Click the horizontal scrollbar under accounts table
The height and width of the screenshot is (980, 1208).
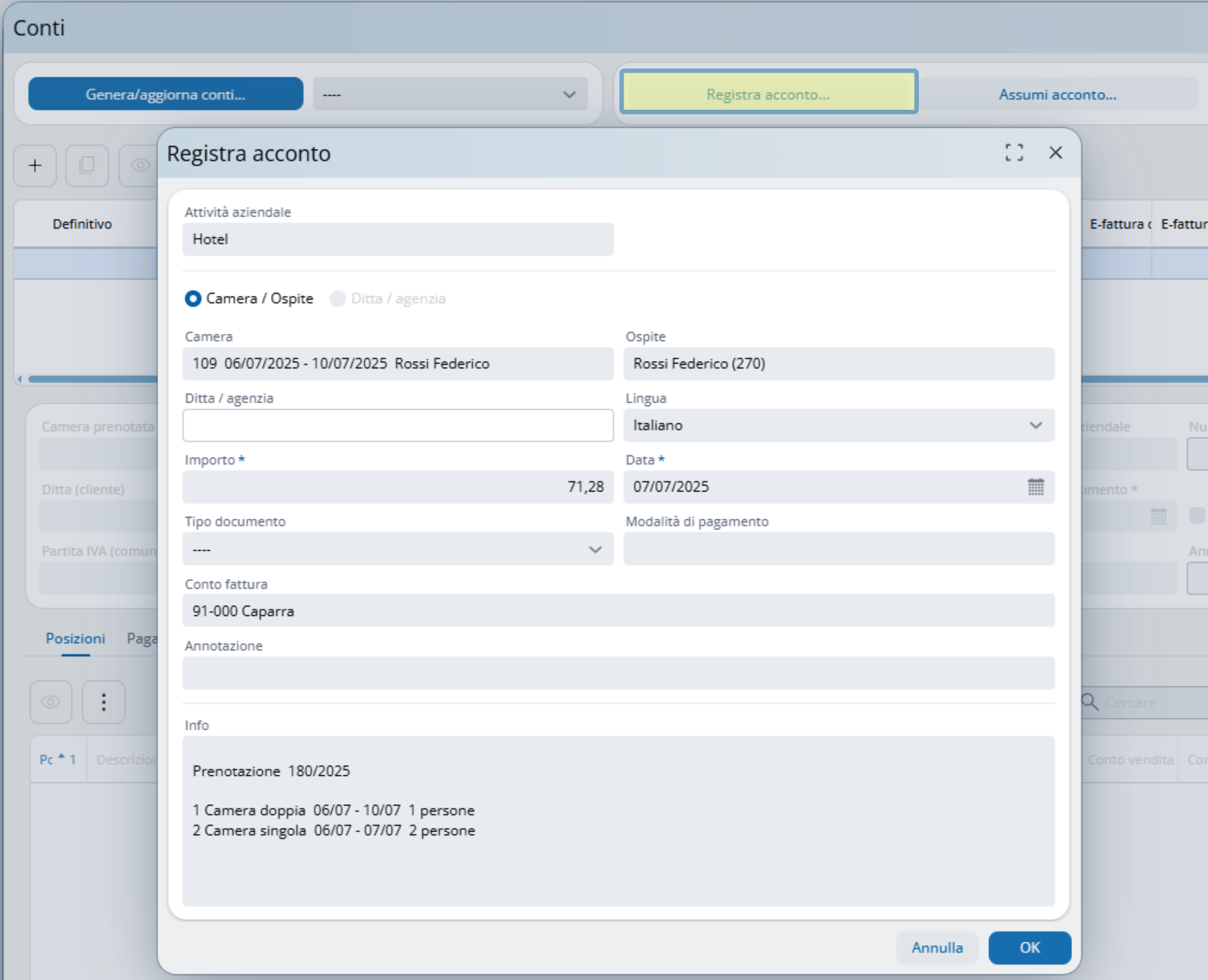click(91, 379)
